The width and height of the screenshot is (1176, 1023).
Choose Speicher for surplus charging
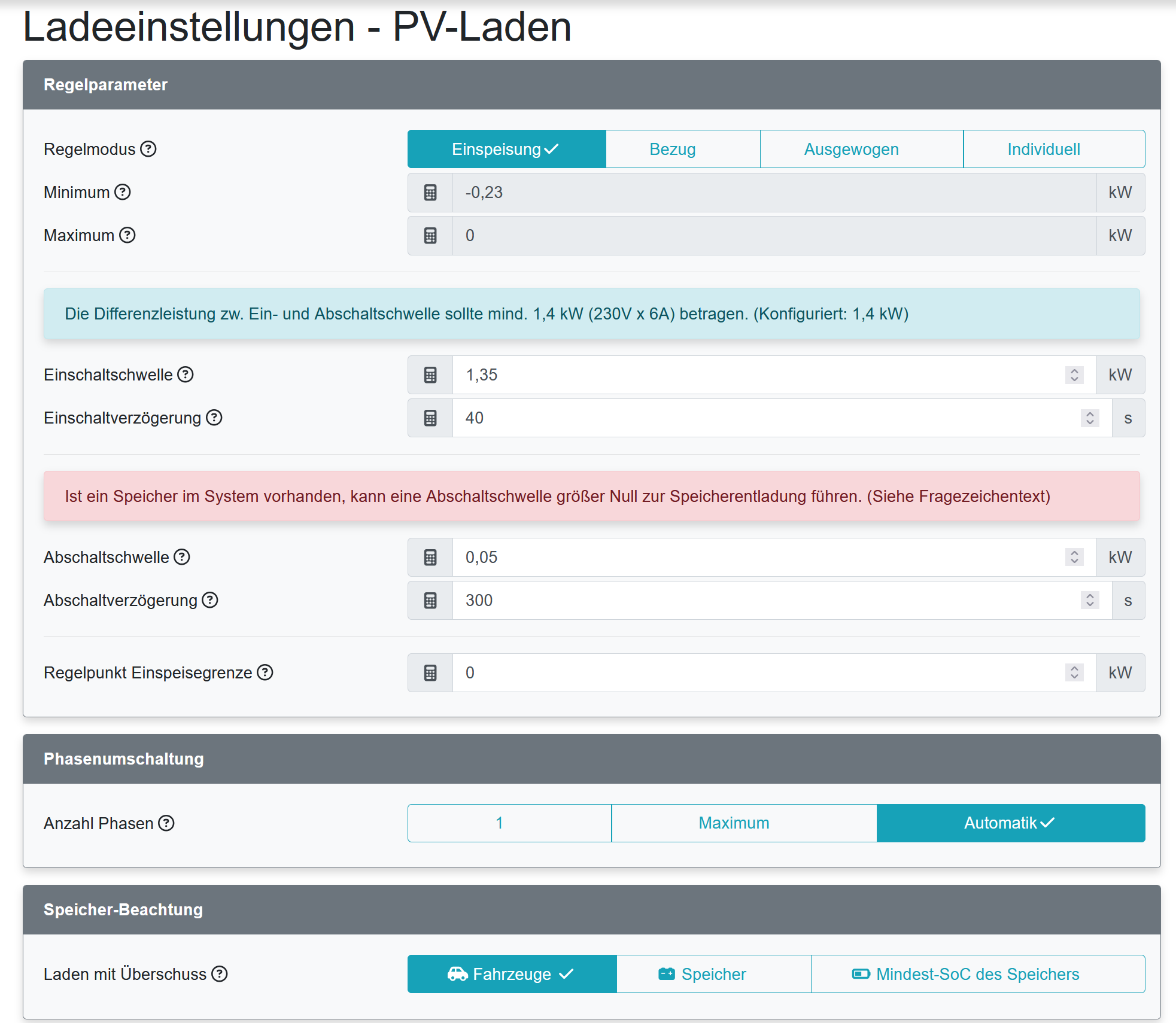point(714,974)
